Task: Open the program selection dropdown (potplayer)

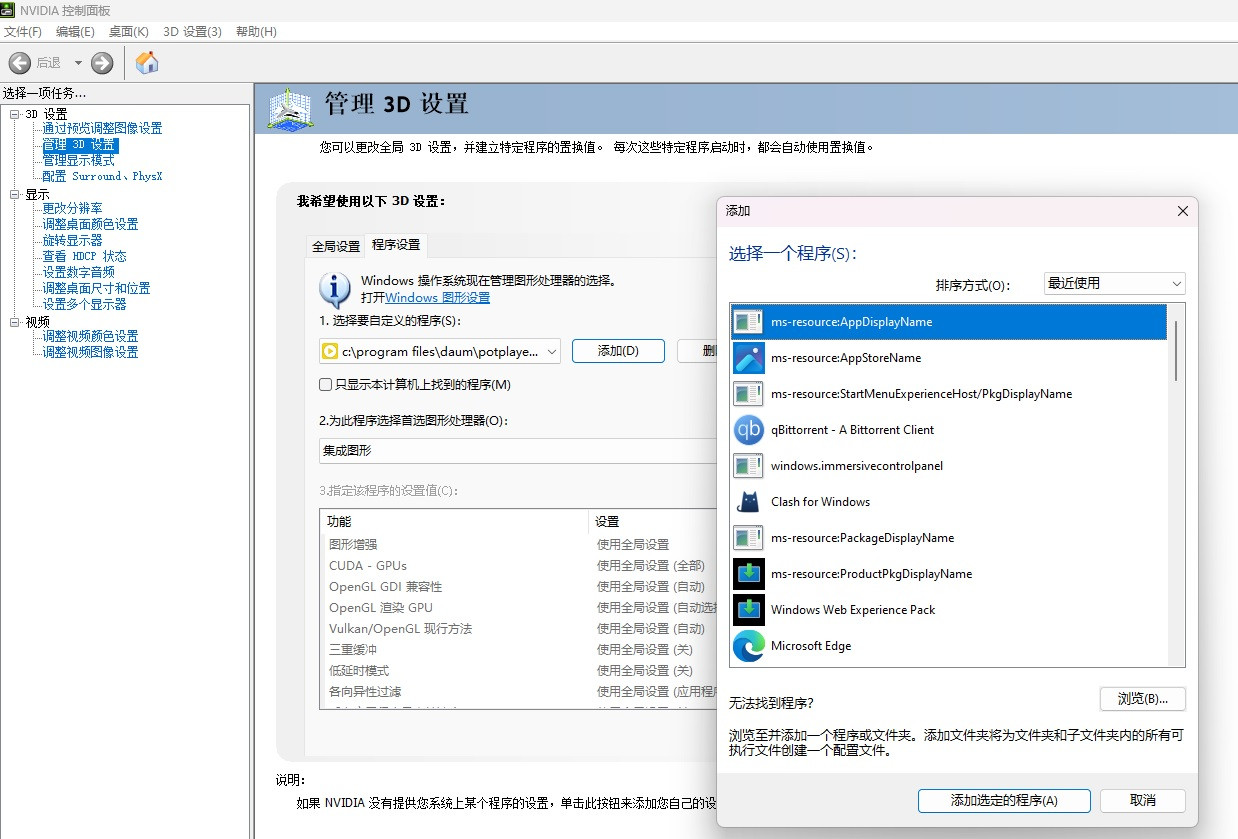Action: tap(440, 351)
